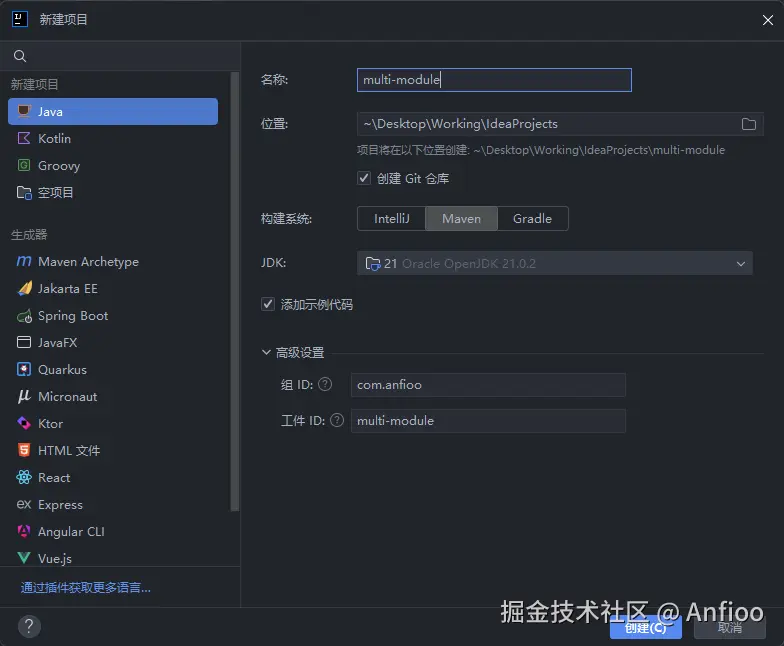Click the IntelliJ IDEA logo in title bar
The image size is (784, 646).
(x=20, y=20)
